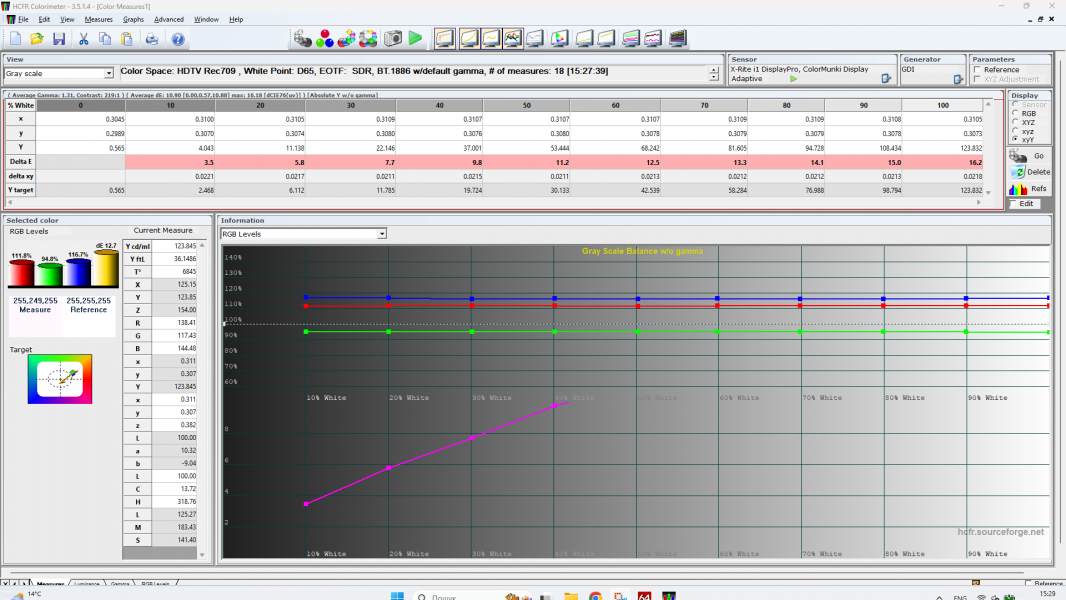
Task: Click down arrow beside Color Space description
Action: [713, 77]
